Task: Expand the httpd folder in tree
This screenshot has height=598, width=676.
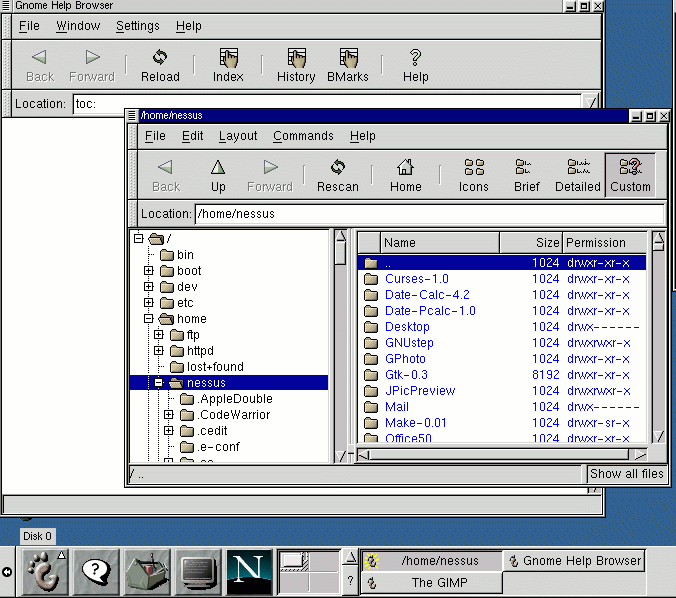Action: click(x=159, y=351)
